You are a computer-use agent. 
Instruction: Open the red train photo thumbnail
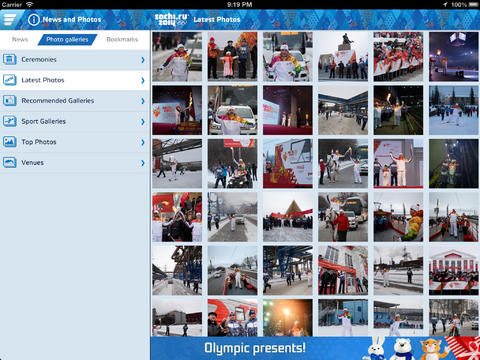[232, 318]
